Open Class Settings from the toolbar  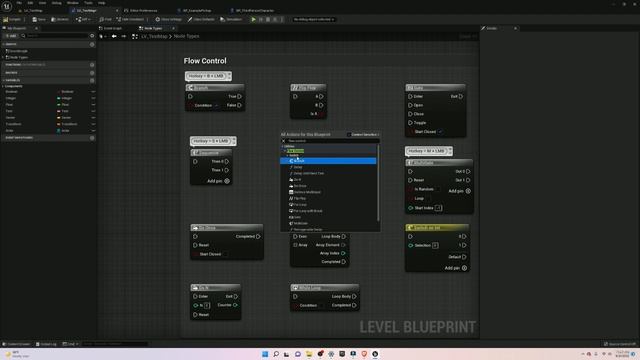tap(168, 19)
